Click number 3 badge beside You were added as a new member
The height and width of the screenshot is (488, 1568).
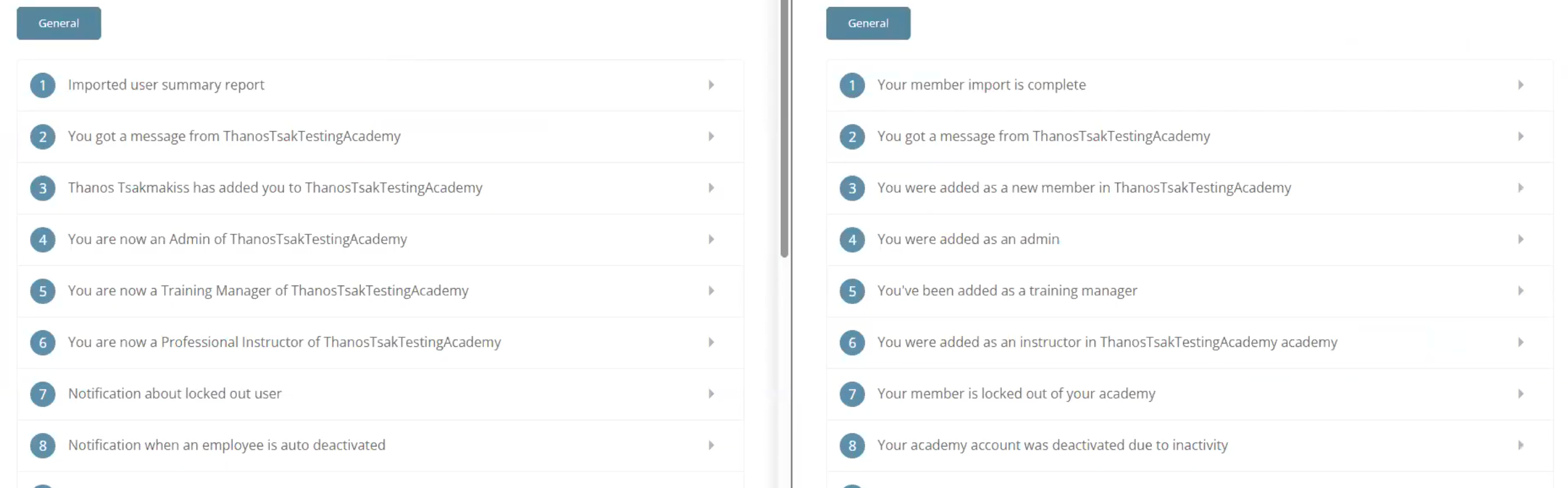(852, 188)
